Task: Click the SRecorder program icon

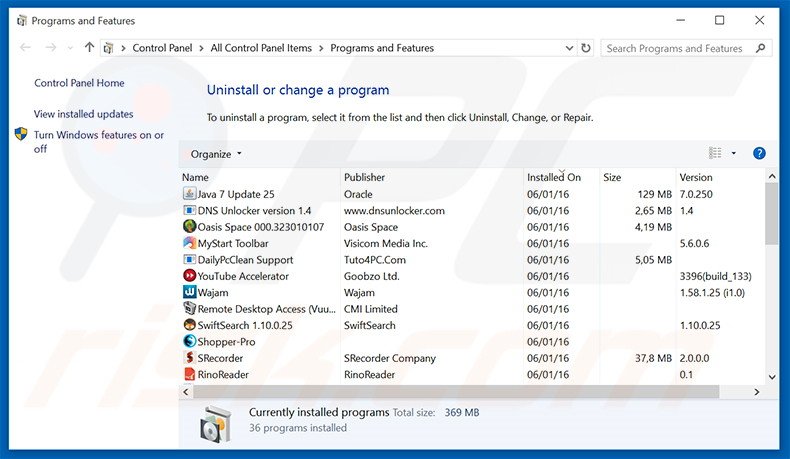Action: tap(189, 358)
